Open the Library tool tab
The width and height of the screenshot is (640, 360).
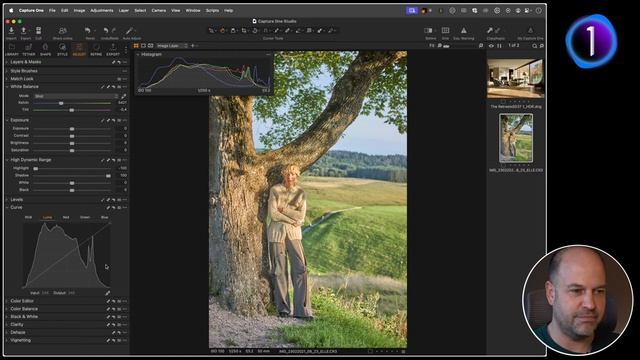click(x=12, y=49)
